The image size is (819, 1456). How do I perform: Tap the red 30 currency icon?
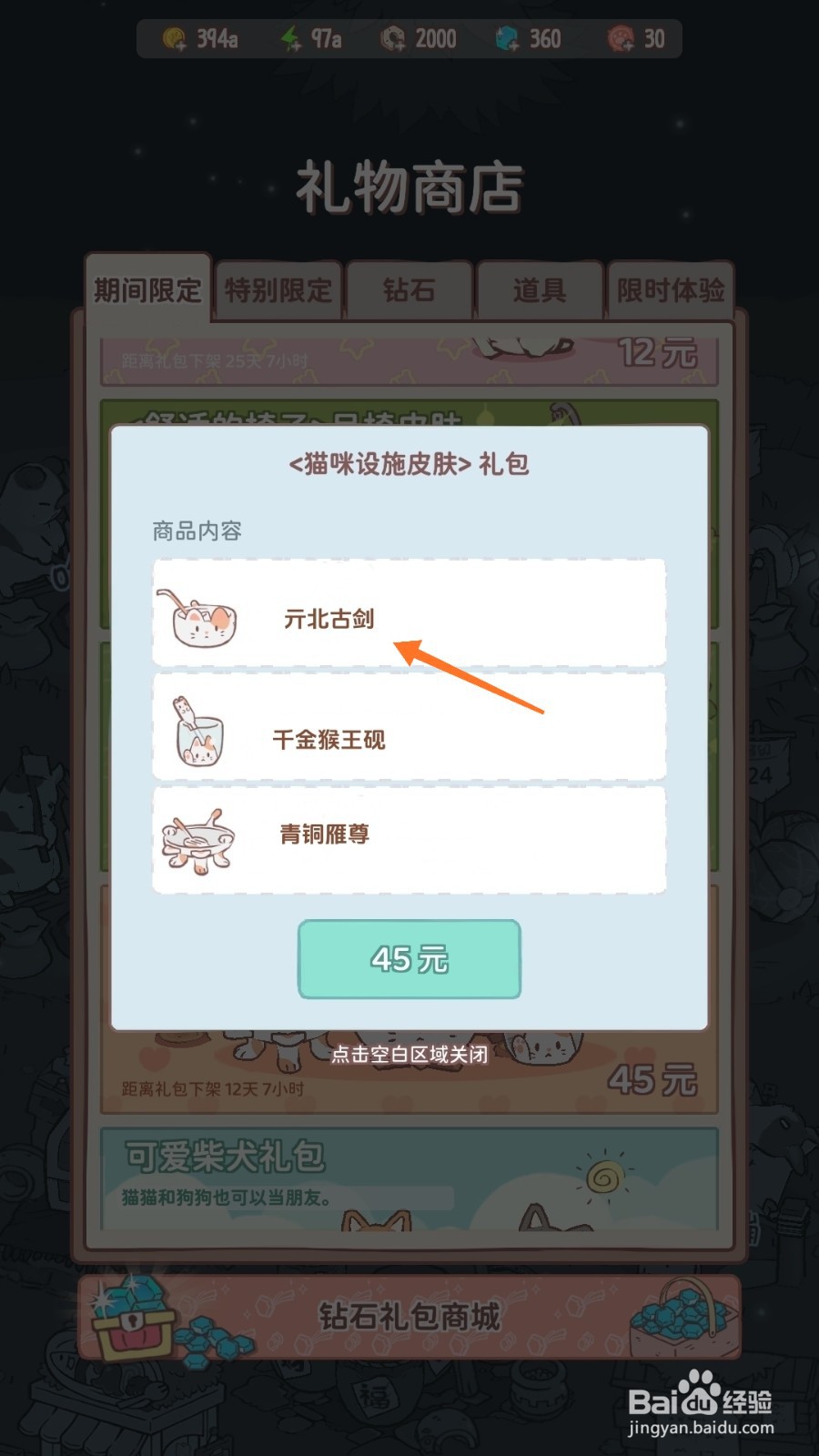[x=621, y=39]
